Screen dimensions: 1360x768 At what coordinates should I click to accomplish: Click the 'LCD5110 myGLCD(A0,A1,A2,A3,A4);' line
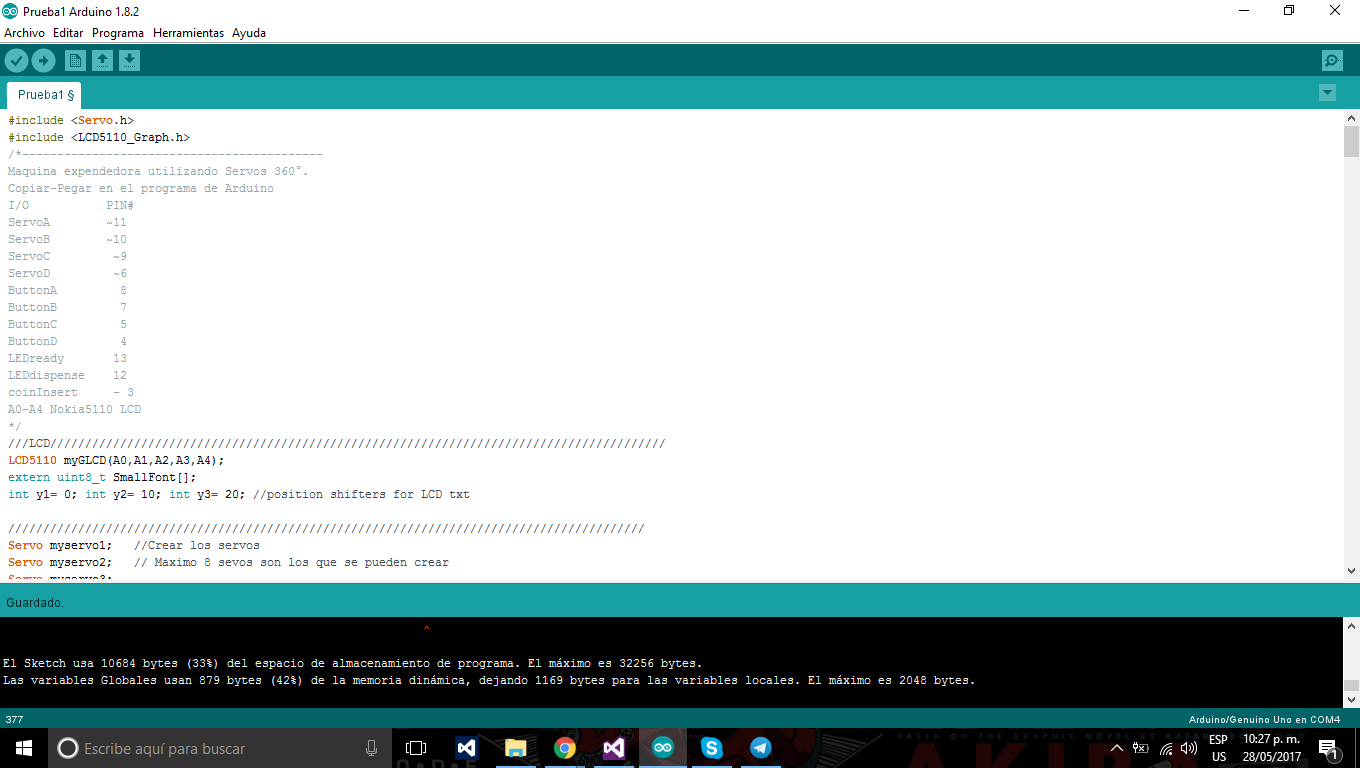[117, 460]
